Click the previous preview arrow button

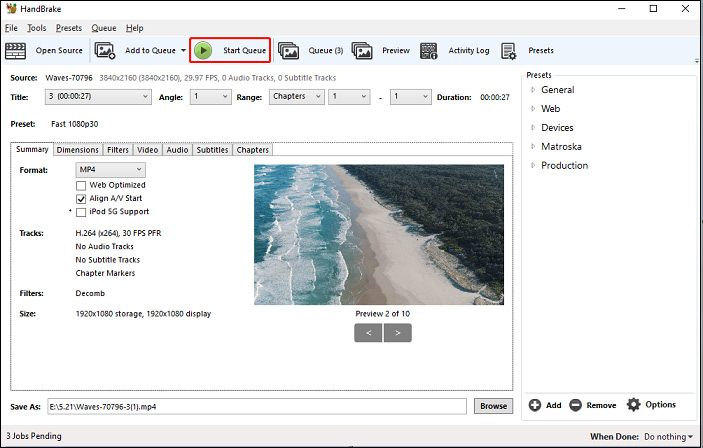368,333
